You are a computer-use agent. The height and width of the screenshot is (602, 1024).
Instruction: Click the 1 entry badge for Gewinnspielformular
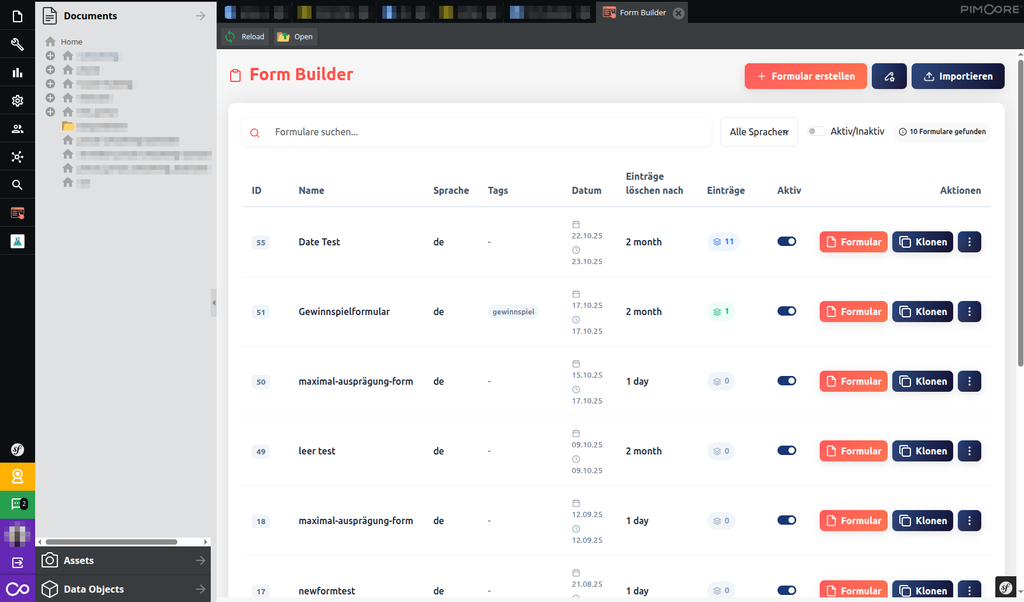(x=721, y=311)
